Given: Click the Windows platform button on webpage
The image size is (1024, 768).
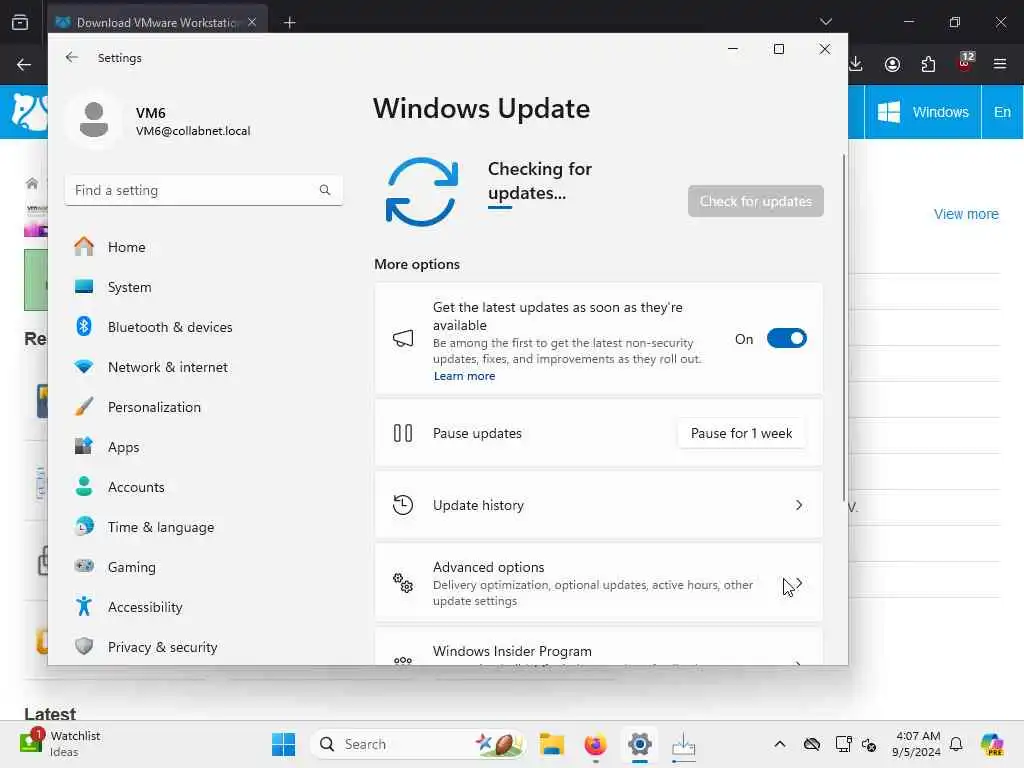Looking at the screenshot, I should [x=922, y=112].
